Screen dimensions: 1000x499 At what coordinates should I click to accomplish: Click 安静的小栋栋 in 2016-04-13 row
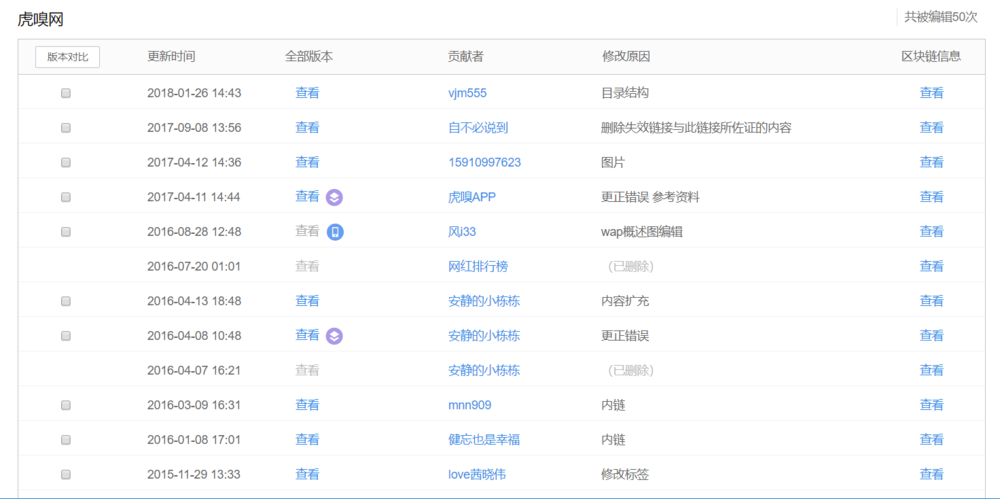pos(484,301)
